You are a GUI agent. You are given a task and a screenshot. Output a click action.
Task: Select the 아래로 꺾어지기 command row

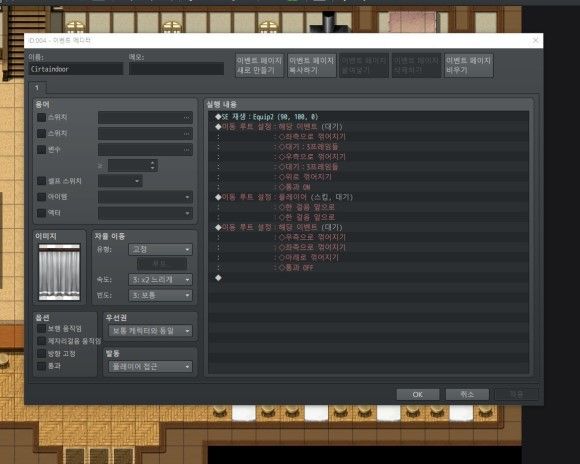pyautogui.click(x=368, y=257)
